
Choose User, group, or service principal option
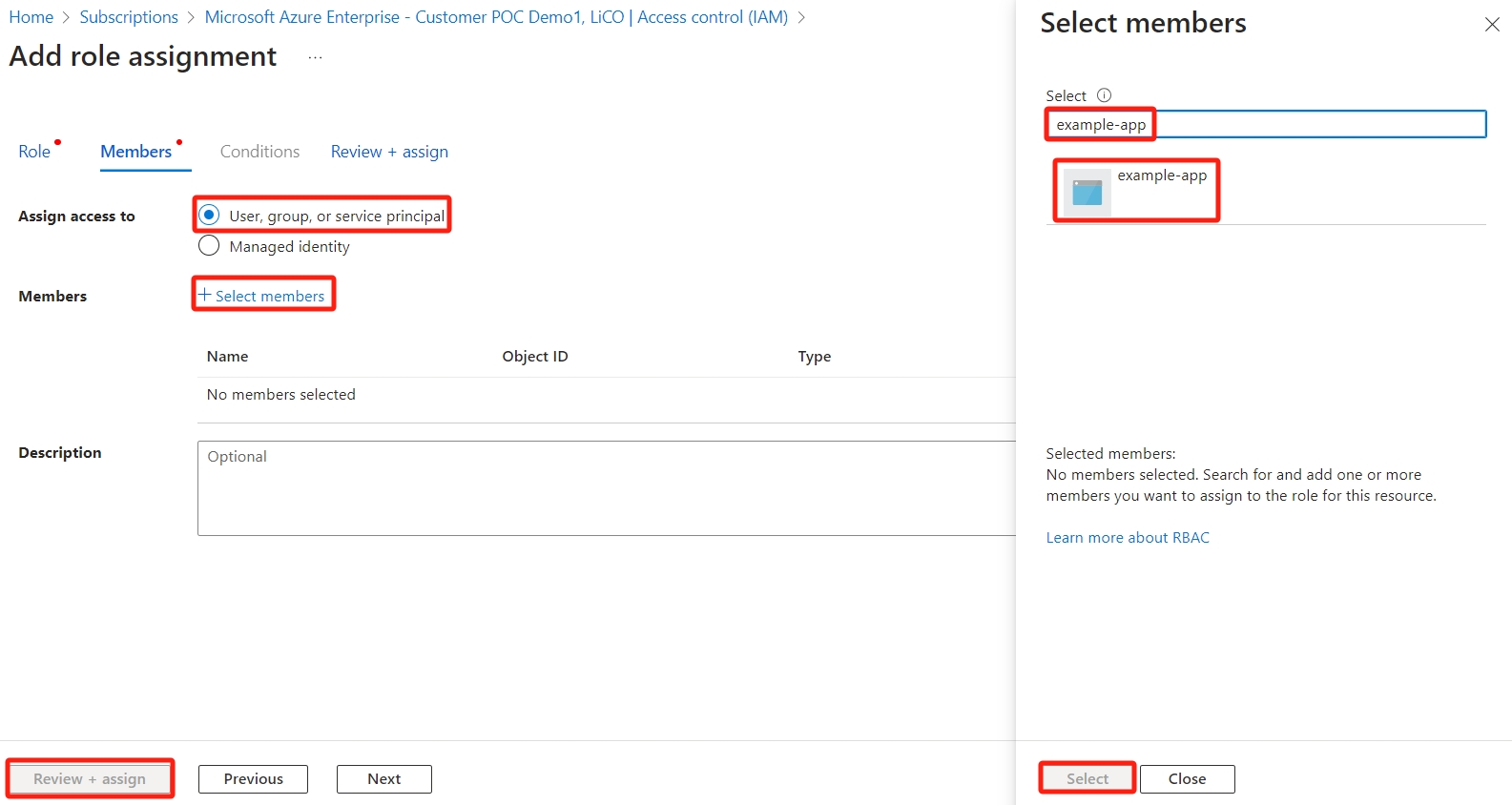click(x=210, y=216)
